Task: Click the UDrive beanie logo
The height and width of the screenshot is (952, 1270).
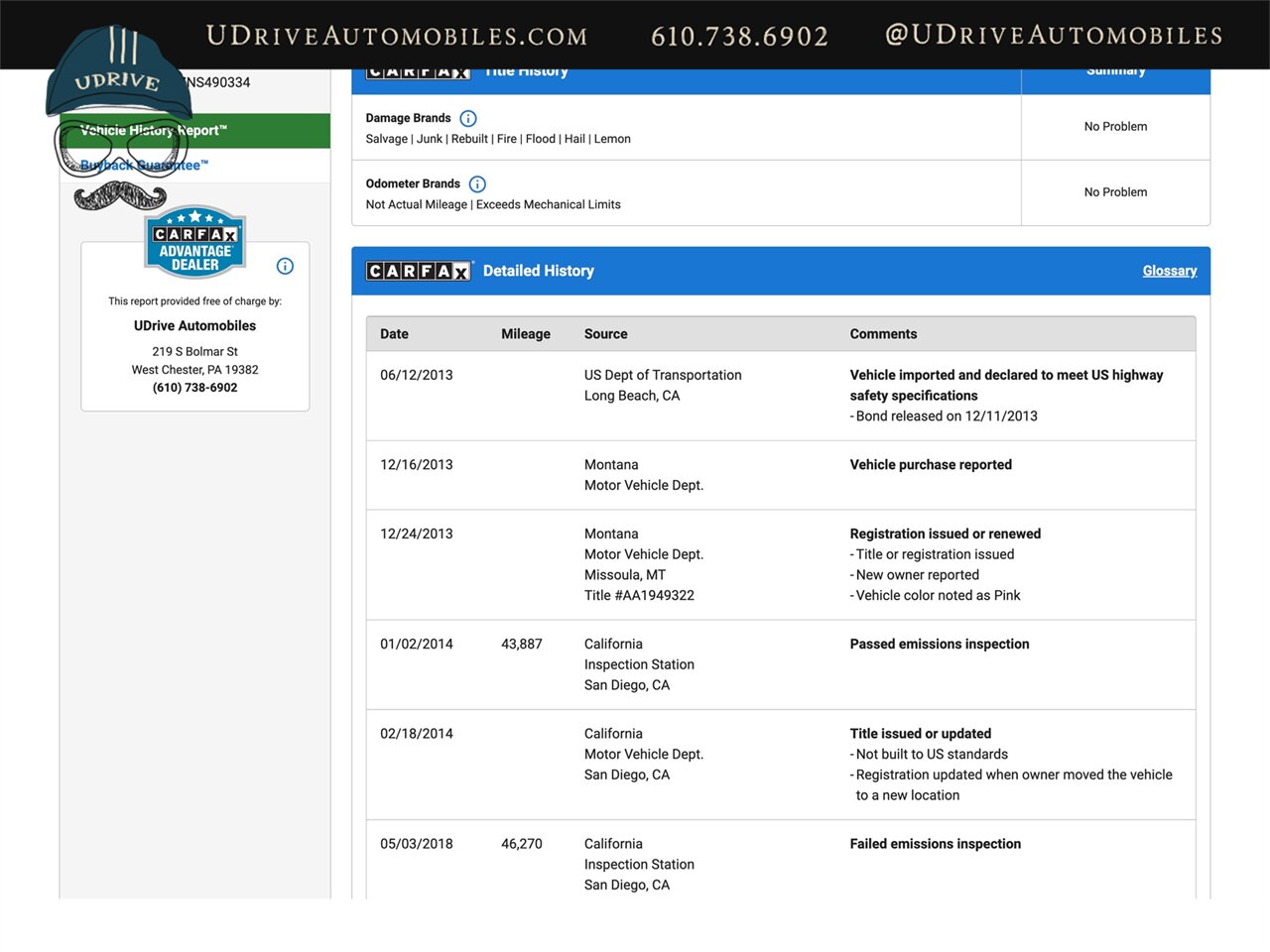Action: (x=118, y=72)
